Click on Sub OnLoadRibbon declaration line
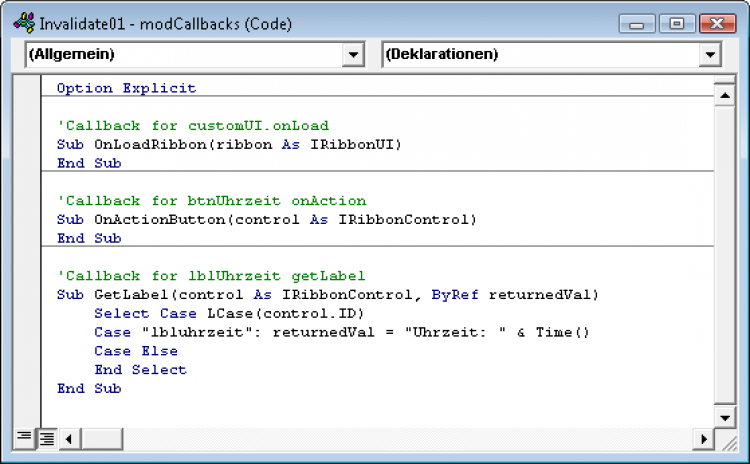The width and height of the screenshot is (750, 464). click(x=228, y=144)
